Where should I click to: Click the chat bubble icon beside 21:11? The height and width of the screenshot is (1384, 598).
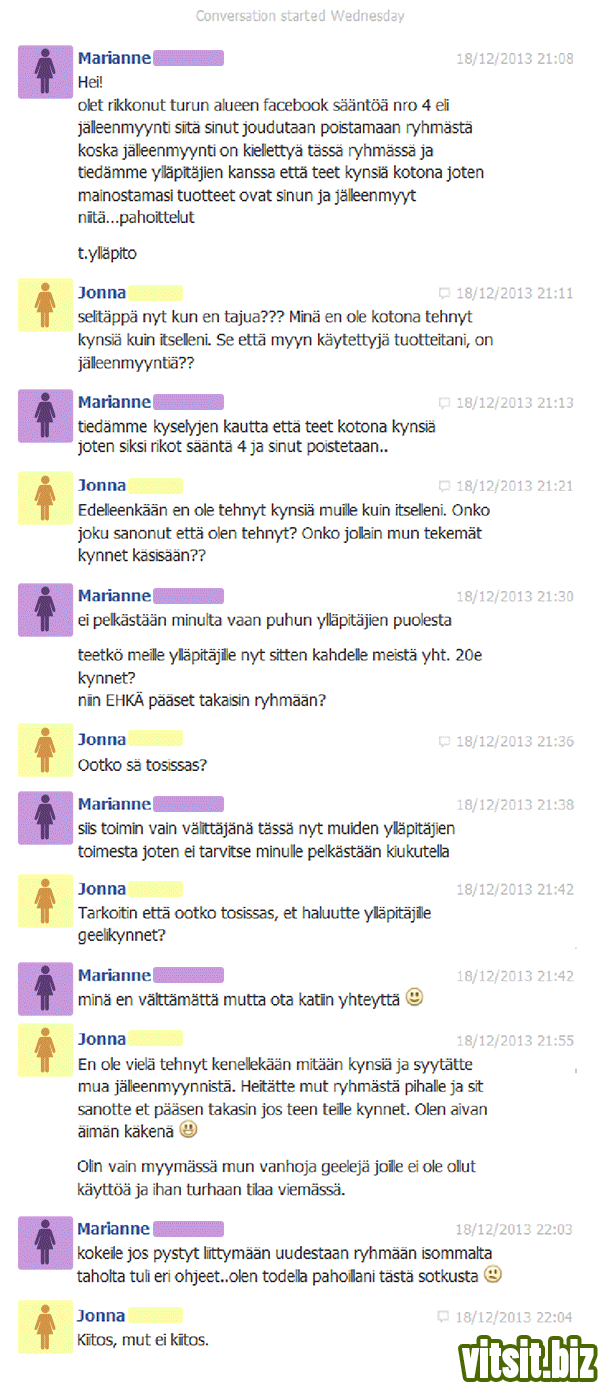(x=445, y=294)
